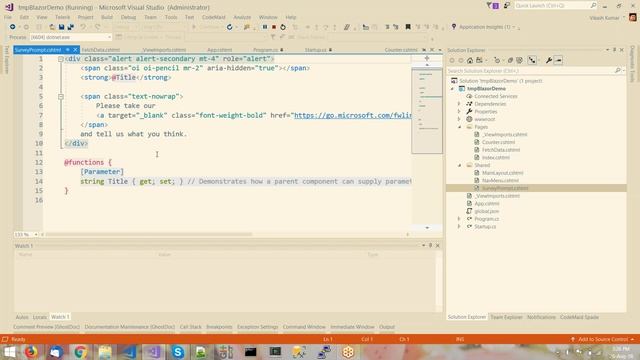Viewport: 640px width, 360px height.
Task: Open the Debug menu
Action: 128,17
